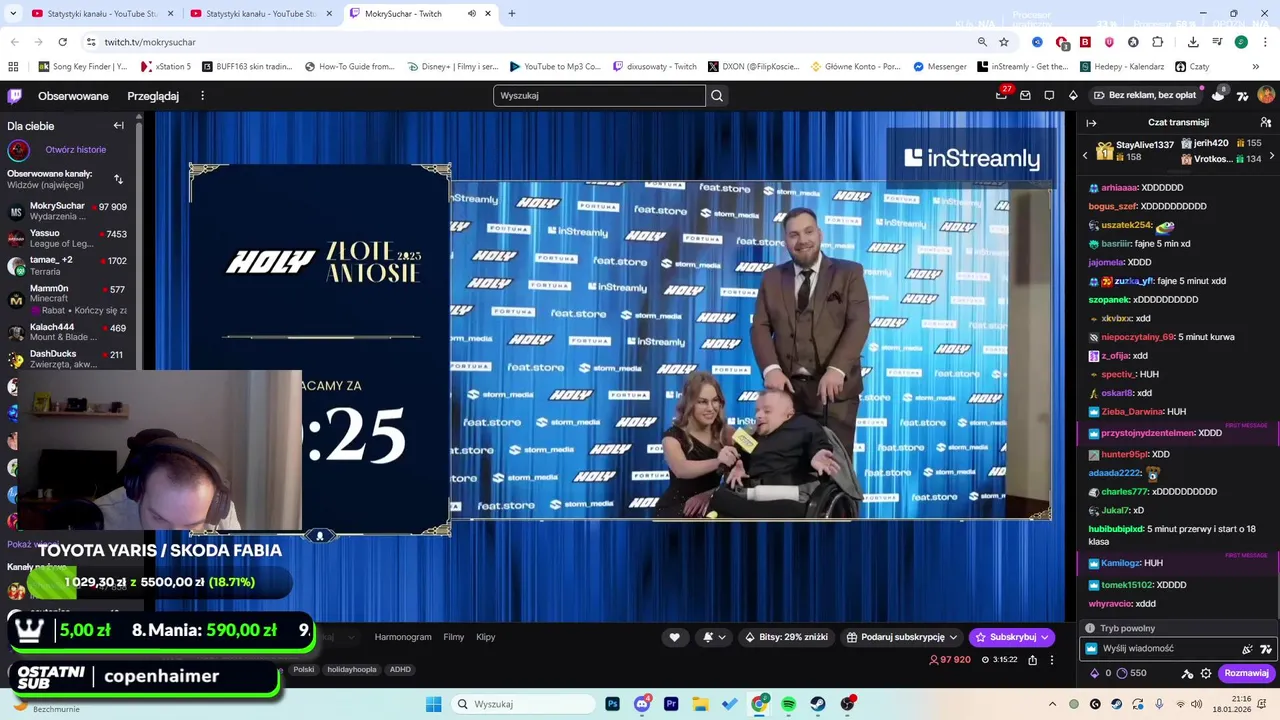Open the Filmy channel tab

454,637
